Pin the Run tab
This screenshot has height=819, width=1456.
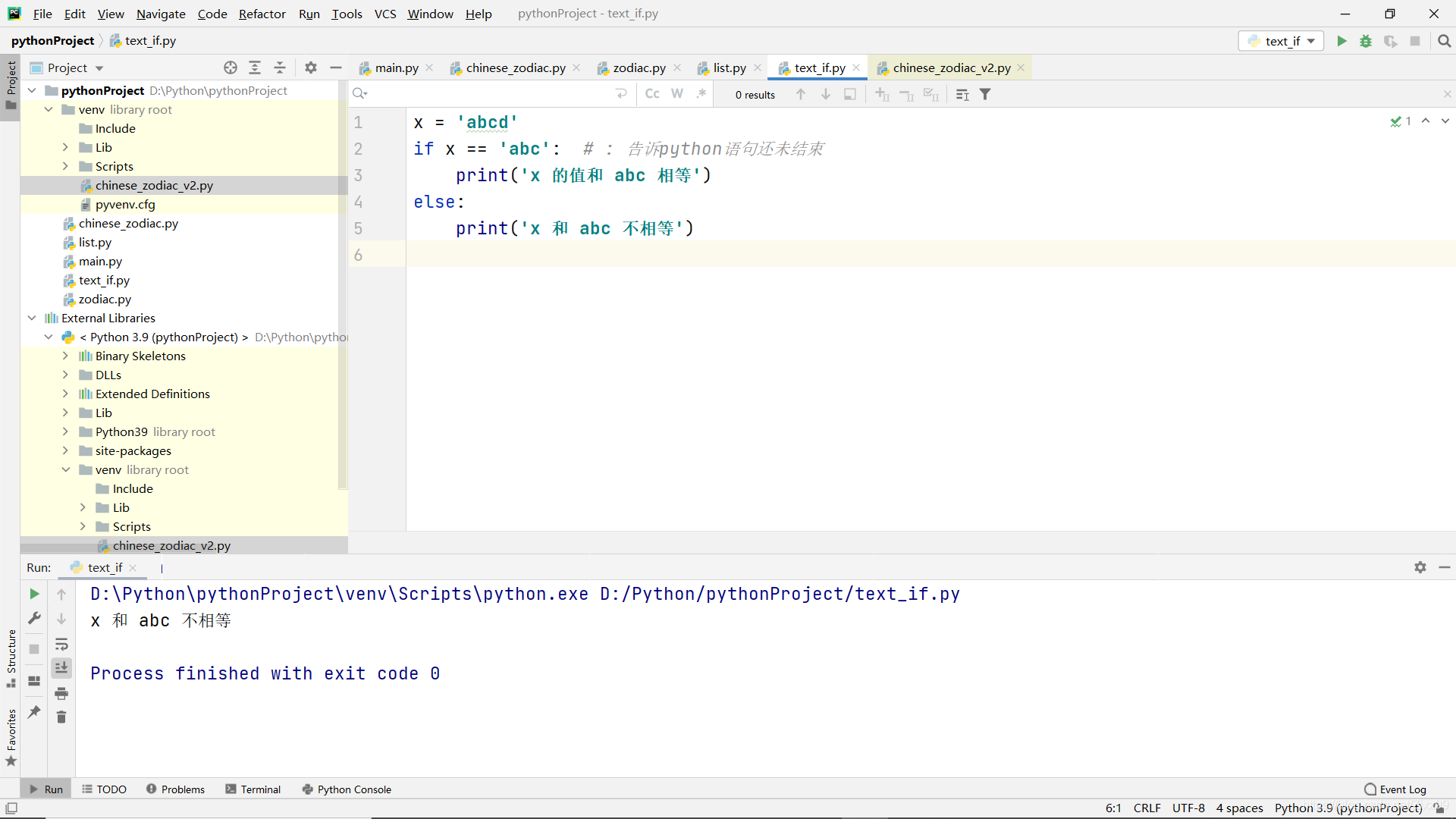34,711
